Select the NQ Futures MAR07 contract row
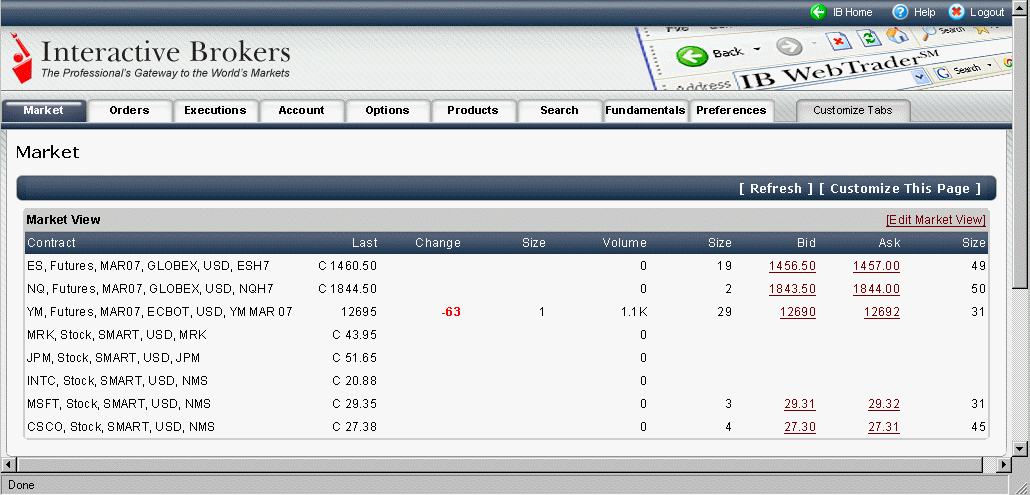 coord(506,289)
